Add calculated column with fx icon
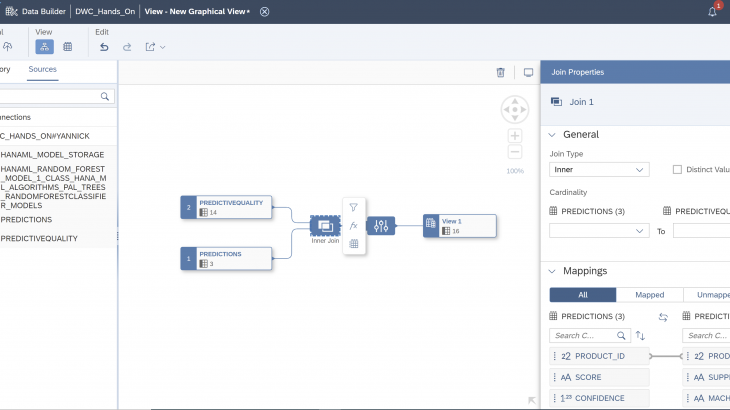730x410 pixels. (x=353, y=225)
